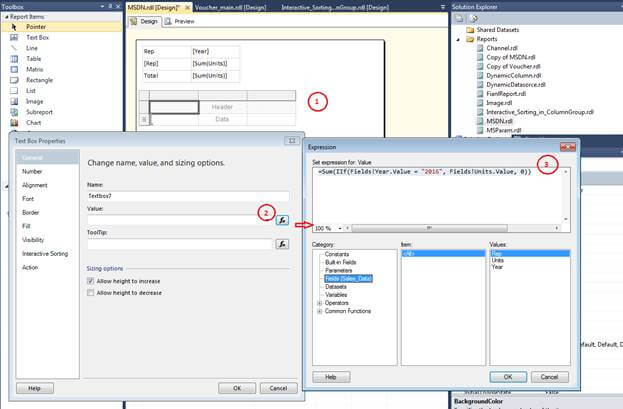Activate the Interactive_Sorting [Design] tab
The width and height of the screenshot is (623, 409).
click(335, 8)
